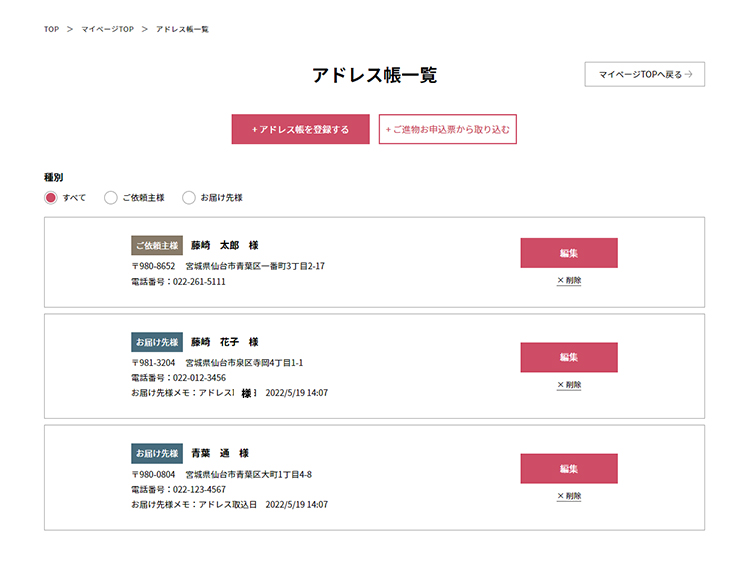Click the TOP breadcrumb link

click(51, 29)
